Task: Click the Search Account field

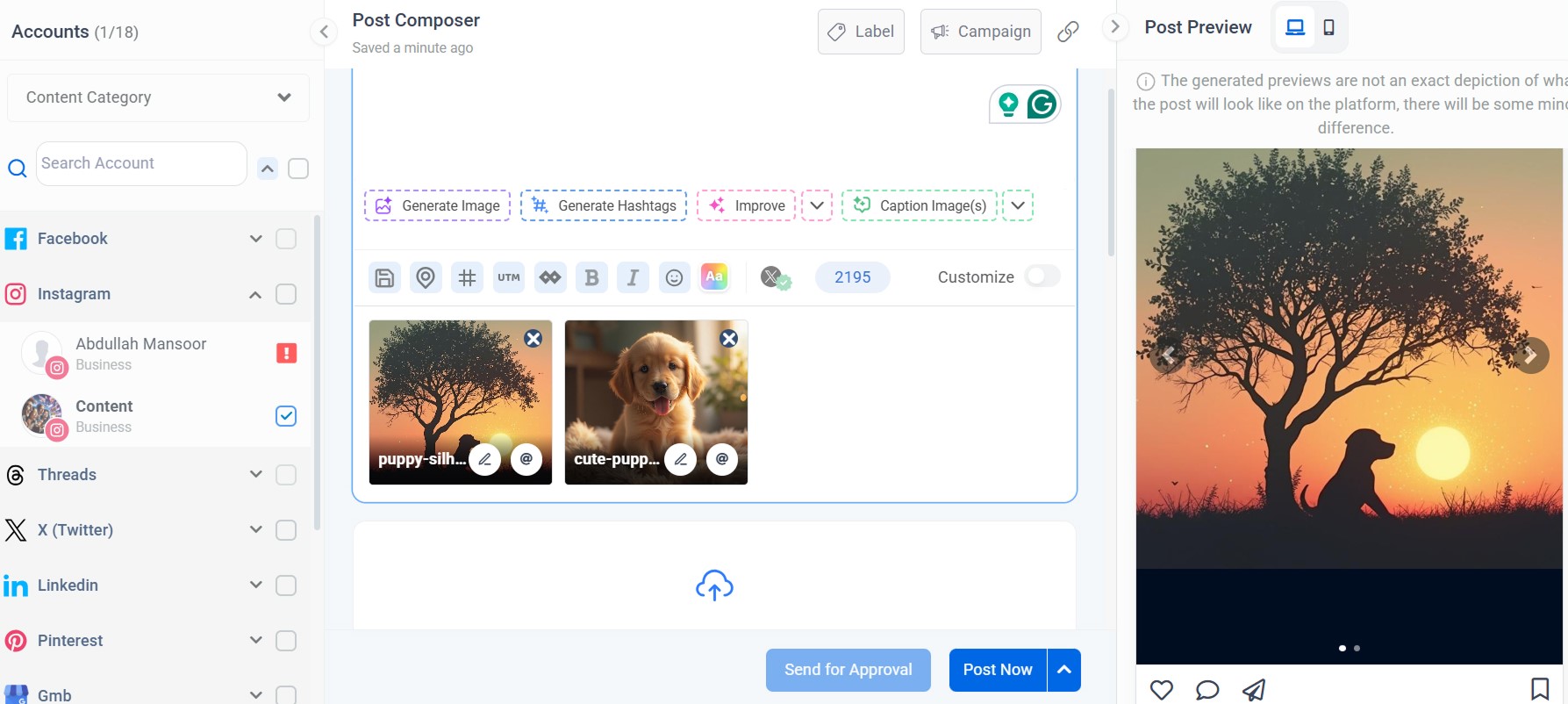Action: click(x=141, y=163)
